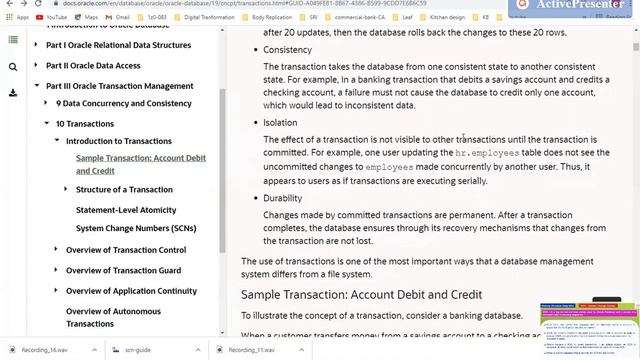The width and height of the screenshot is (640, 360).
Task: Open the commercial-bank-CA bookmark folder
Action: (x=355, y=17)
